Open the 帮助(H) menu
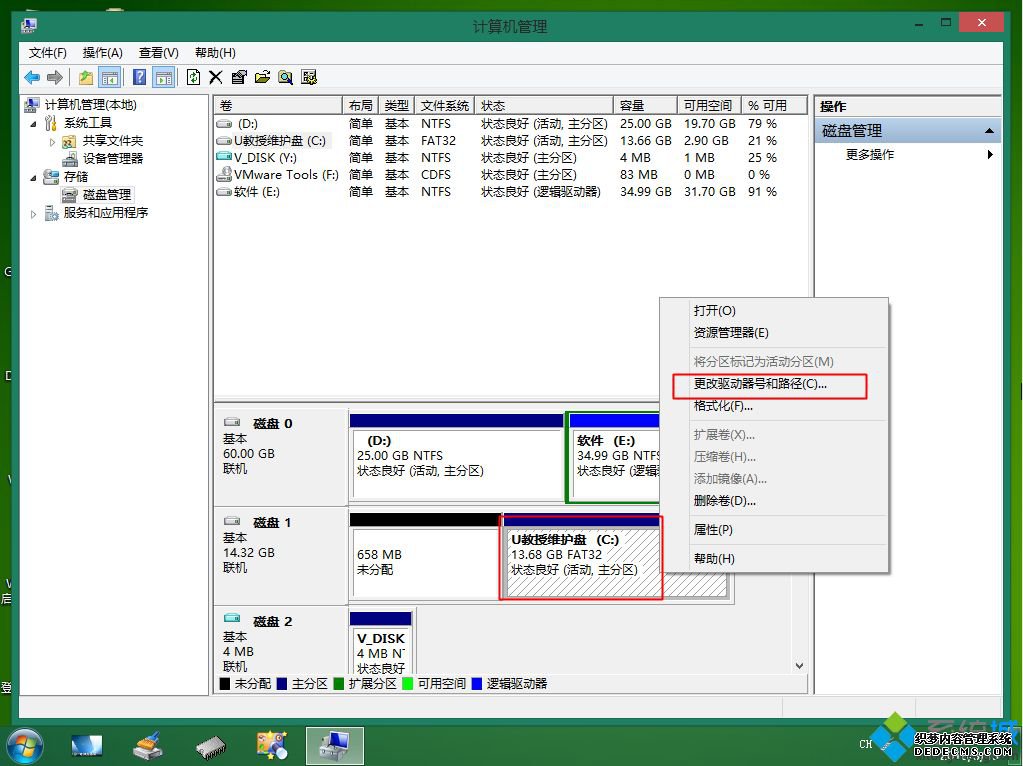 pos(215,53)
